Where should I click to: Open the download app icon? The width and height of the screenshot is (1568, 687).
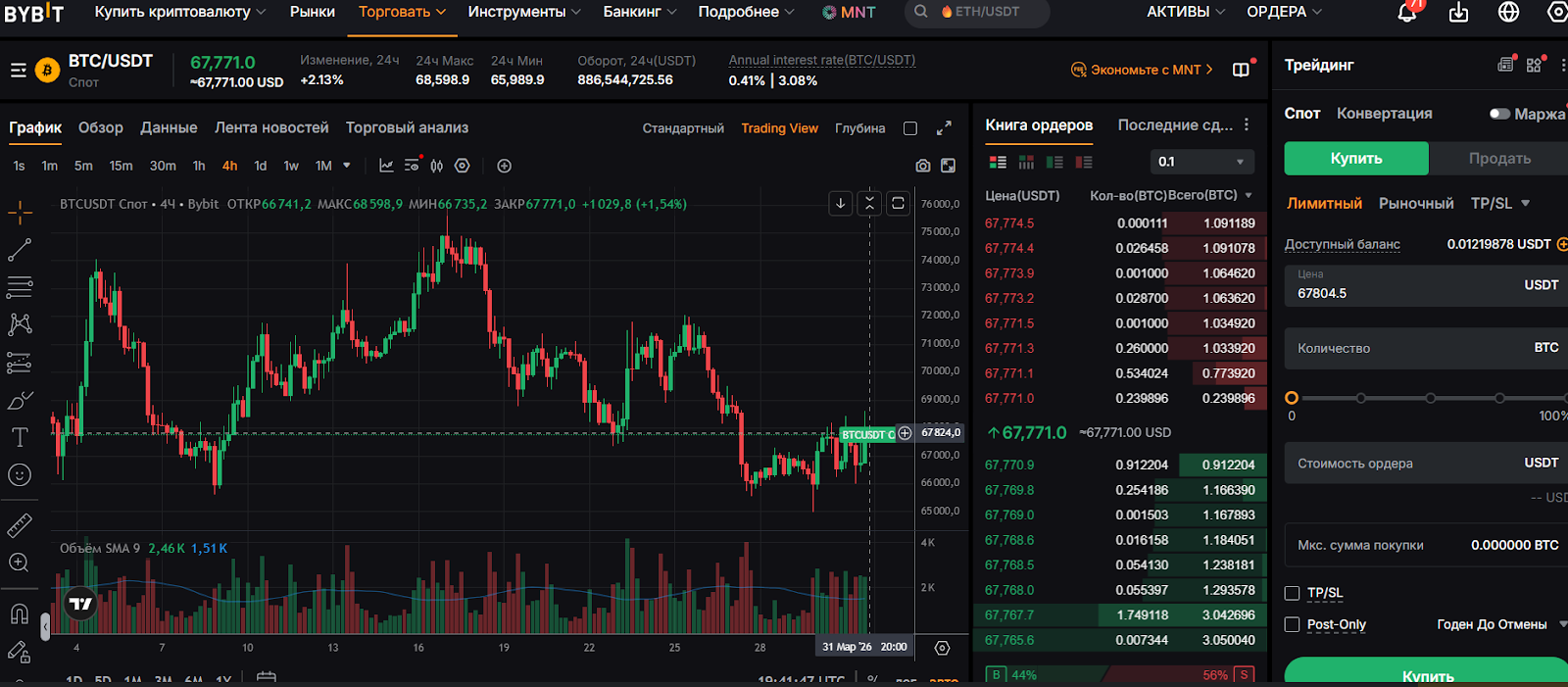click(1459, 12)
